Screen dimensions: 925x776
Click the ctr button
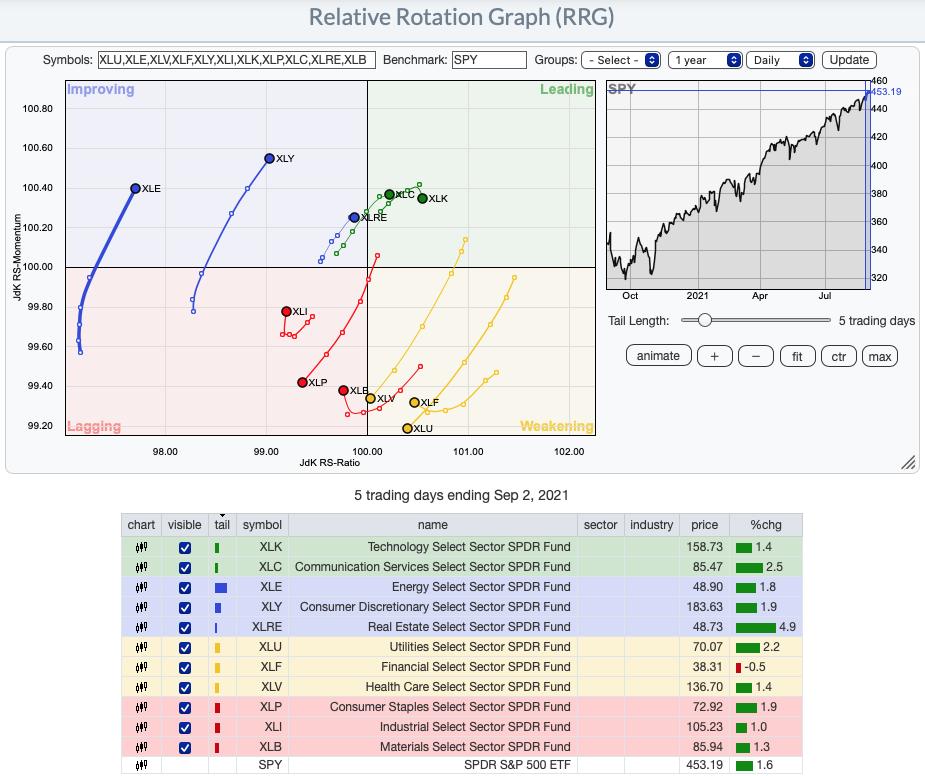[x=838, y=356]
